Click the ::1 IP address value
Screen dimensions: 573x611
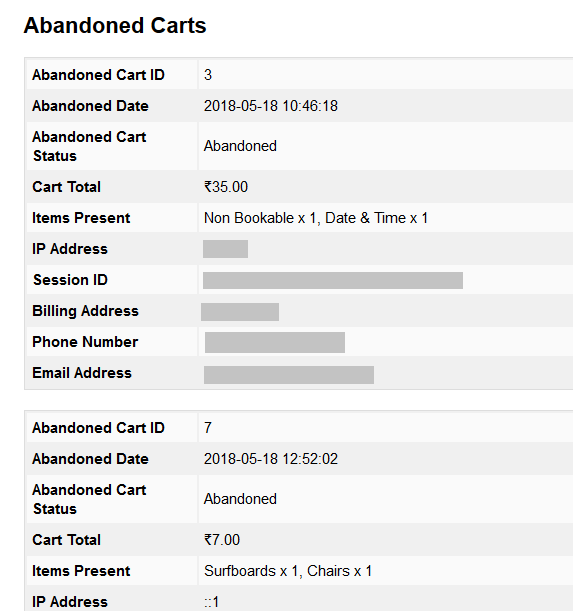211,602
